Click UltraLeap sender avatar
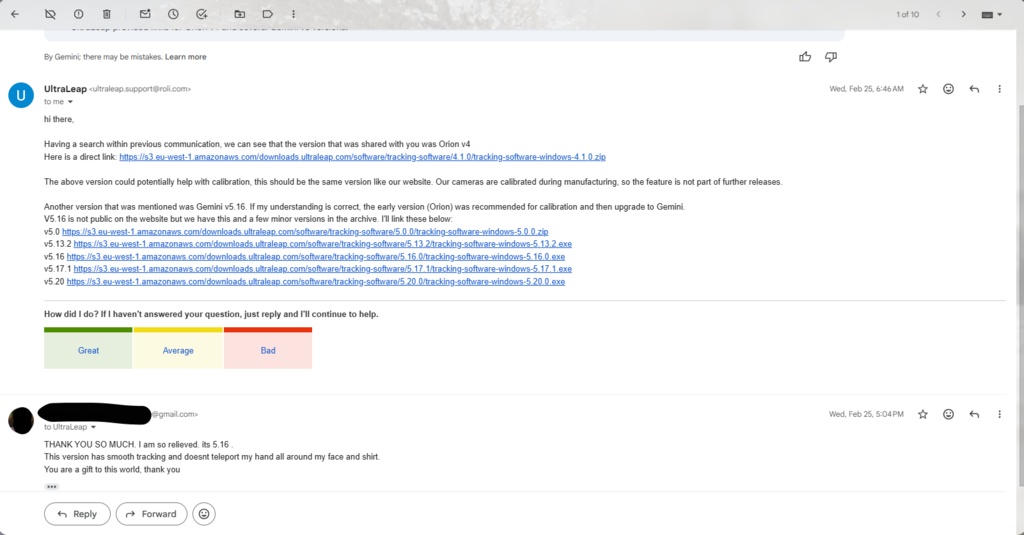Image resolution: width=1024 pixels, height=535 pixels. [x=21, y=95]
